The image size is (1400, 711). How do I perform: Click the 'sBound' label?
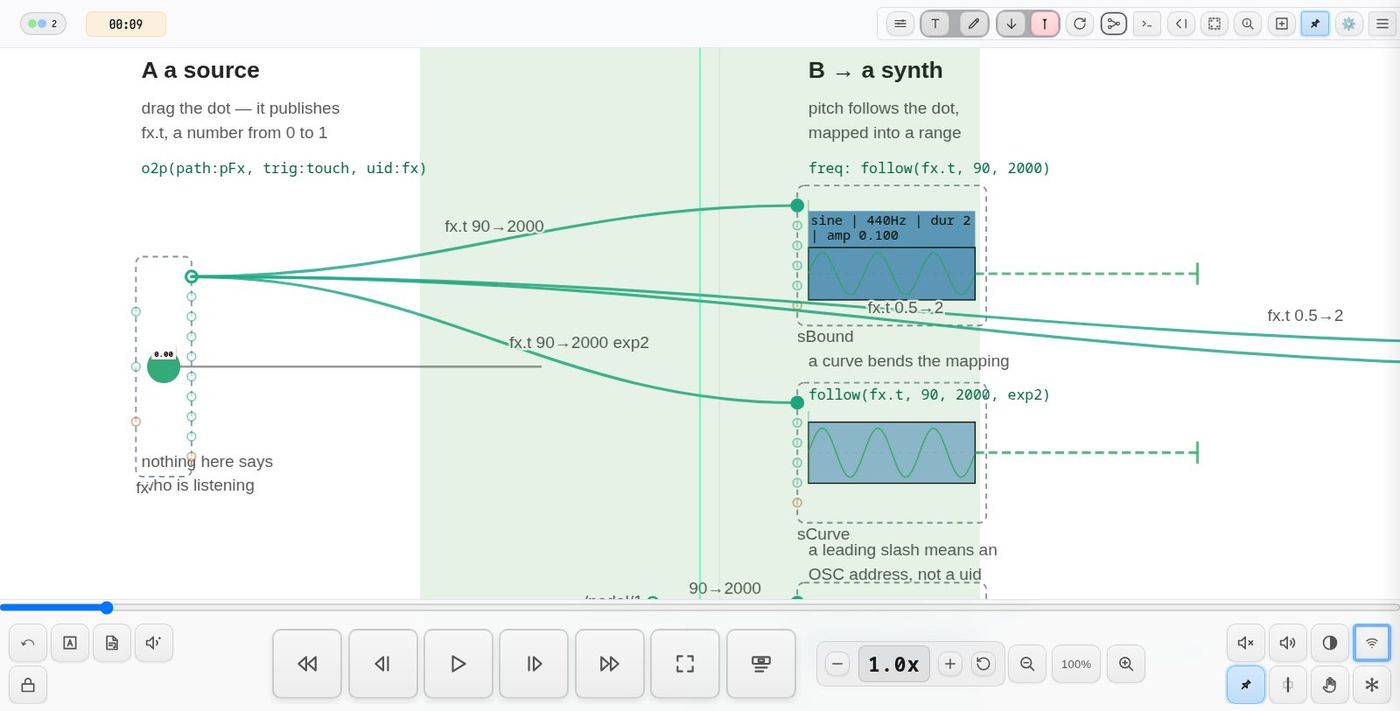(x=825, y=337)
